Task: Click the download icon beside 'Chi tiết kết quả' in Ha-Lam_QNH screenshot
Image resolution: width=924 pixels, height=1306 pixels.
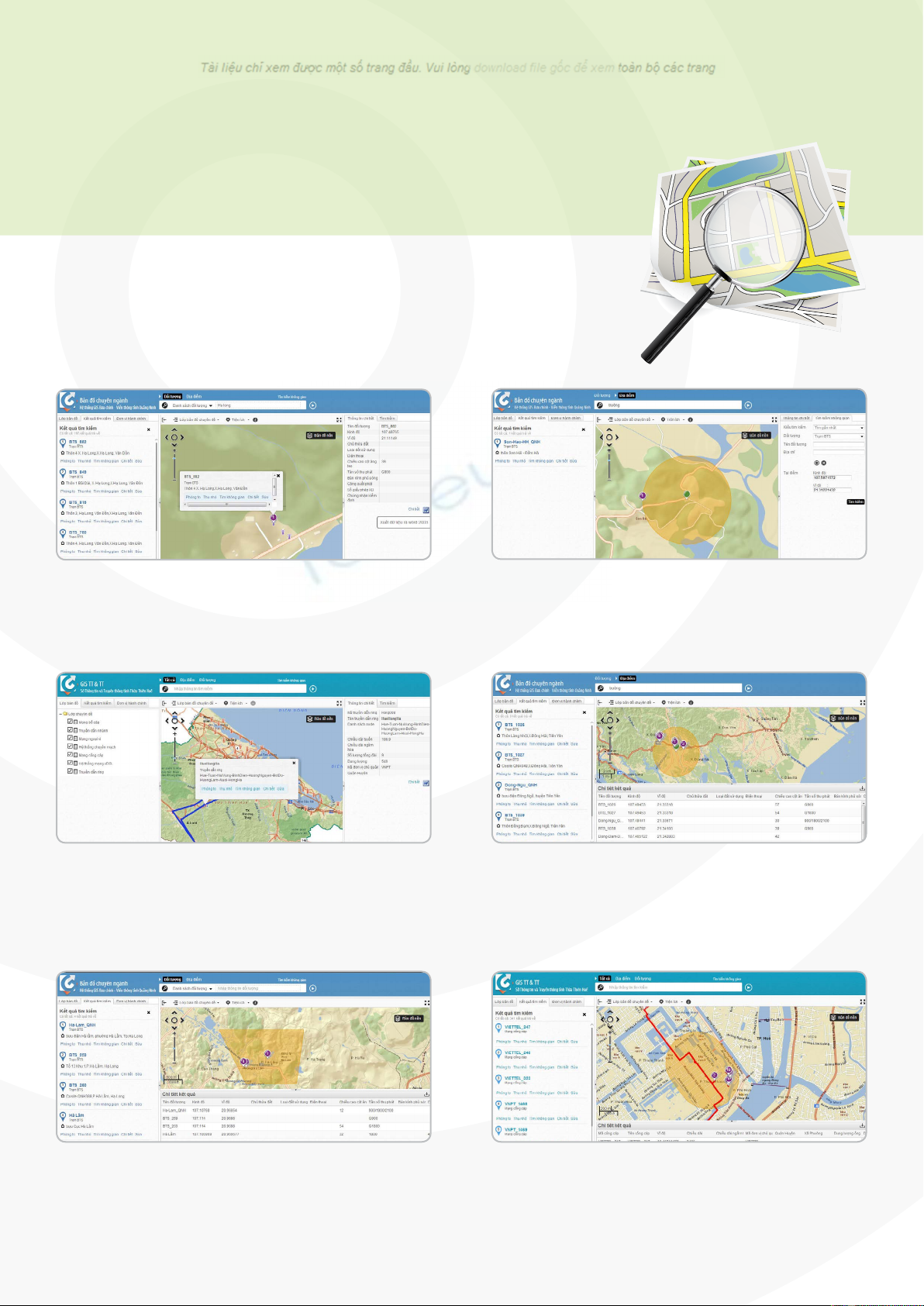Action: (426, 1094)
